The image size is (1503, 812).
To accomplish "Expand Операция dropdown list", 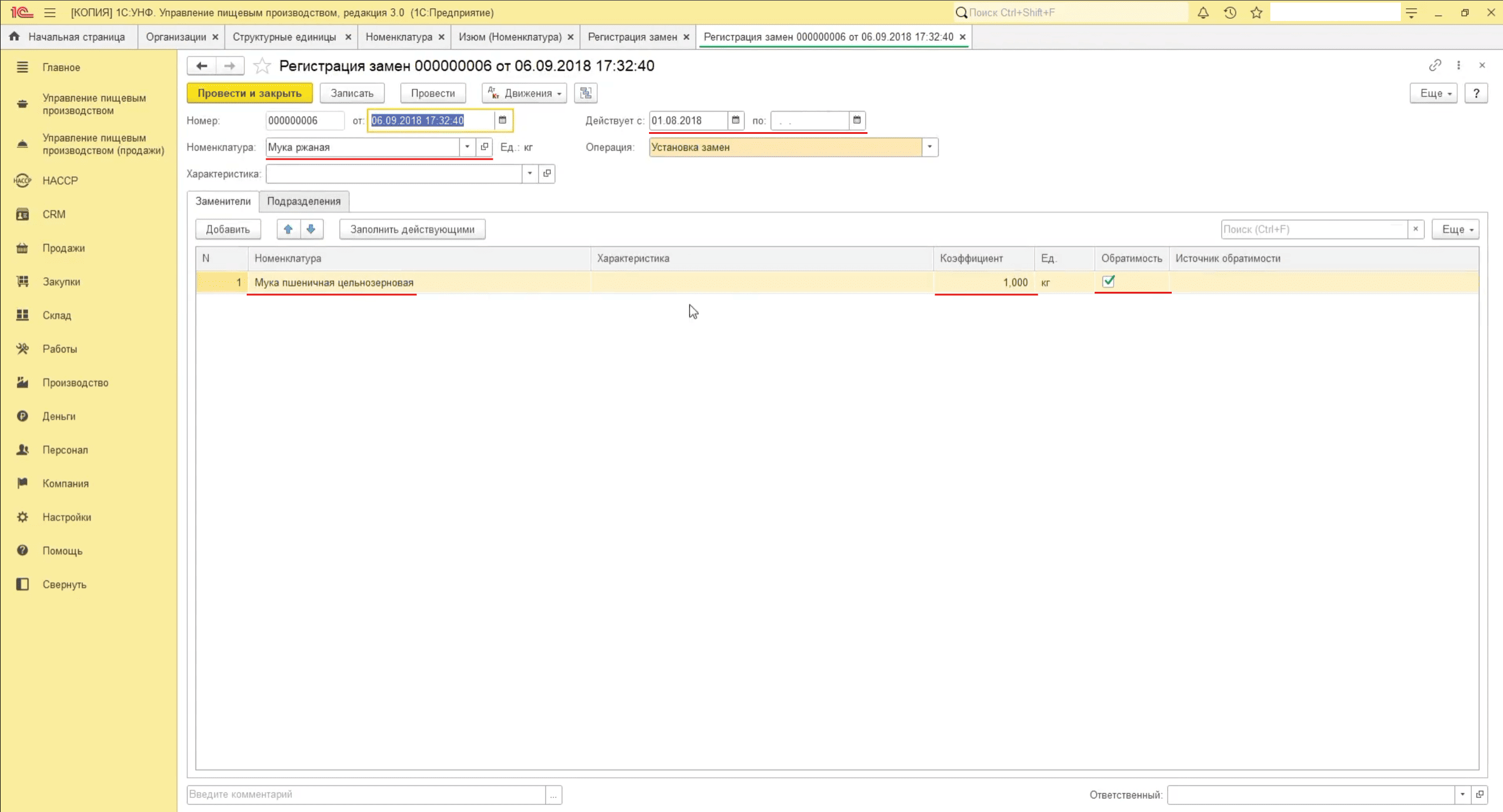I will tap(929, 147).
